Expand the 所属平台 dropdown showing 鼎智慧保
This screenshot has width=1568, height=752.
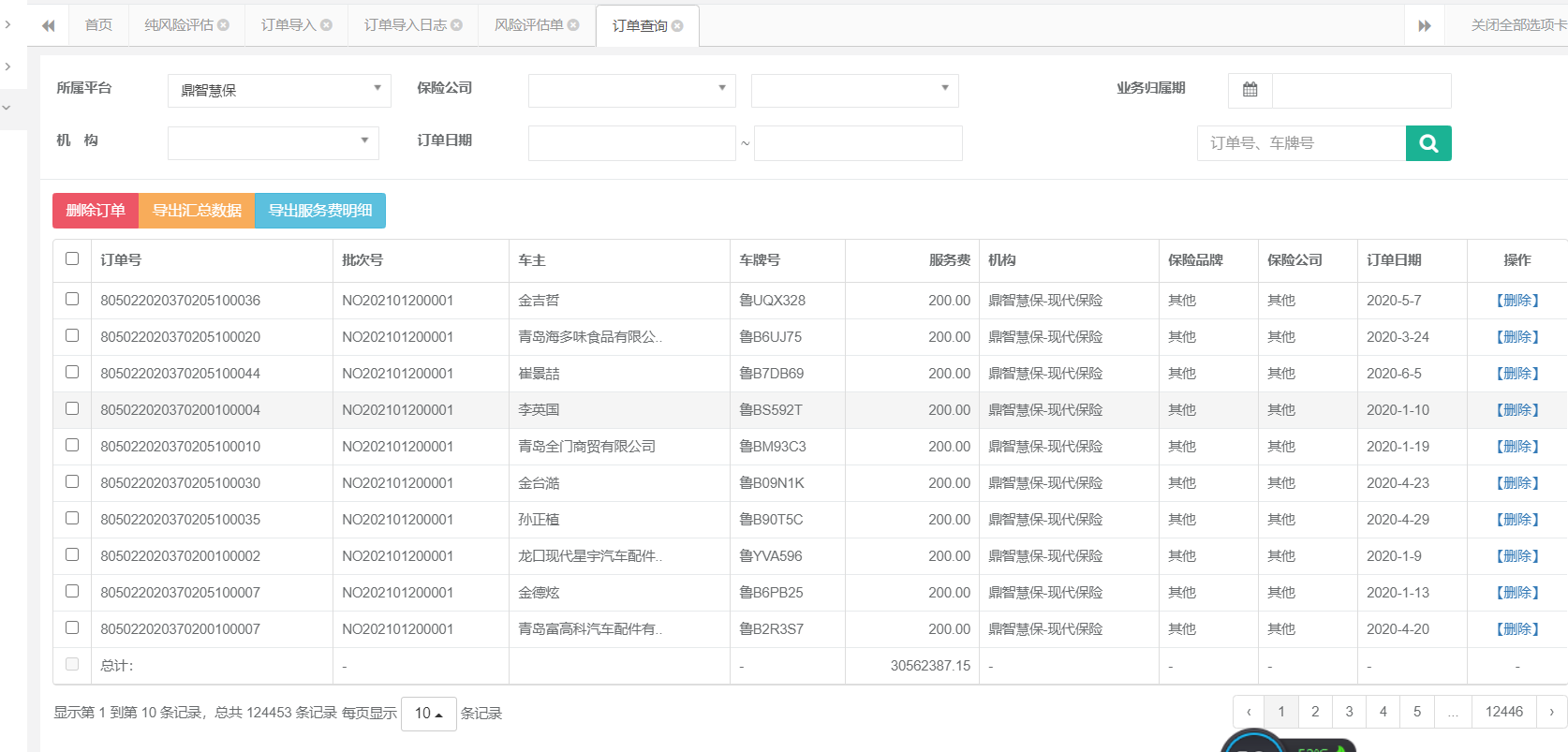click(279, 90)
